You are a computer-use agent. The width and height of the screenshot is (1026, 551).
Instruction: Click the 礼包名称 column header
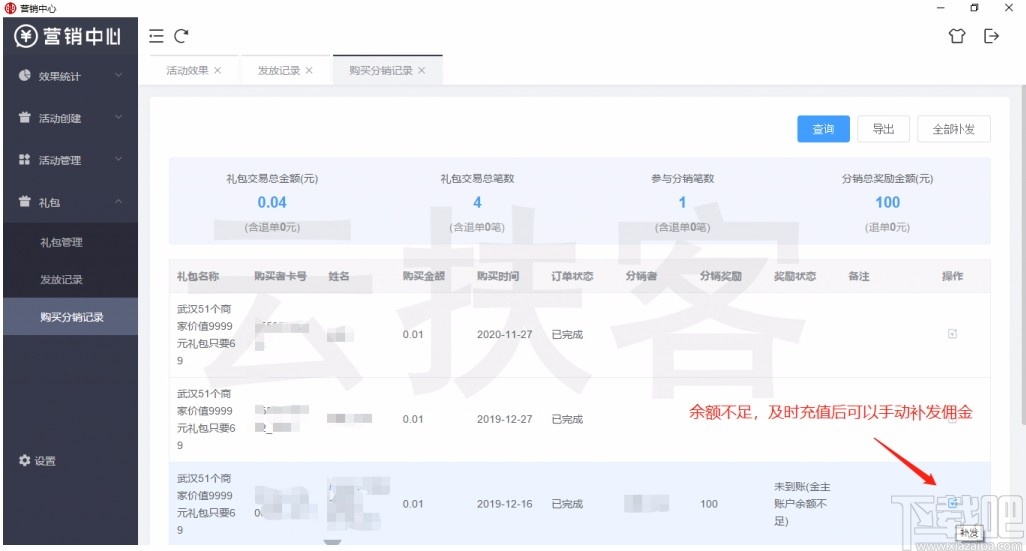click(x=198, y=276)
